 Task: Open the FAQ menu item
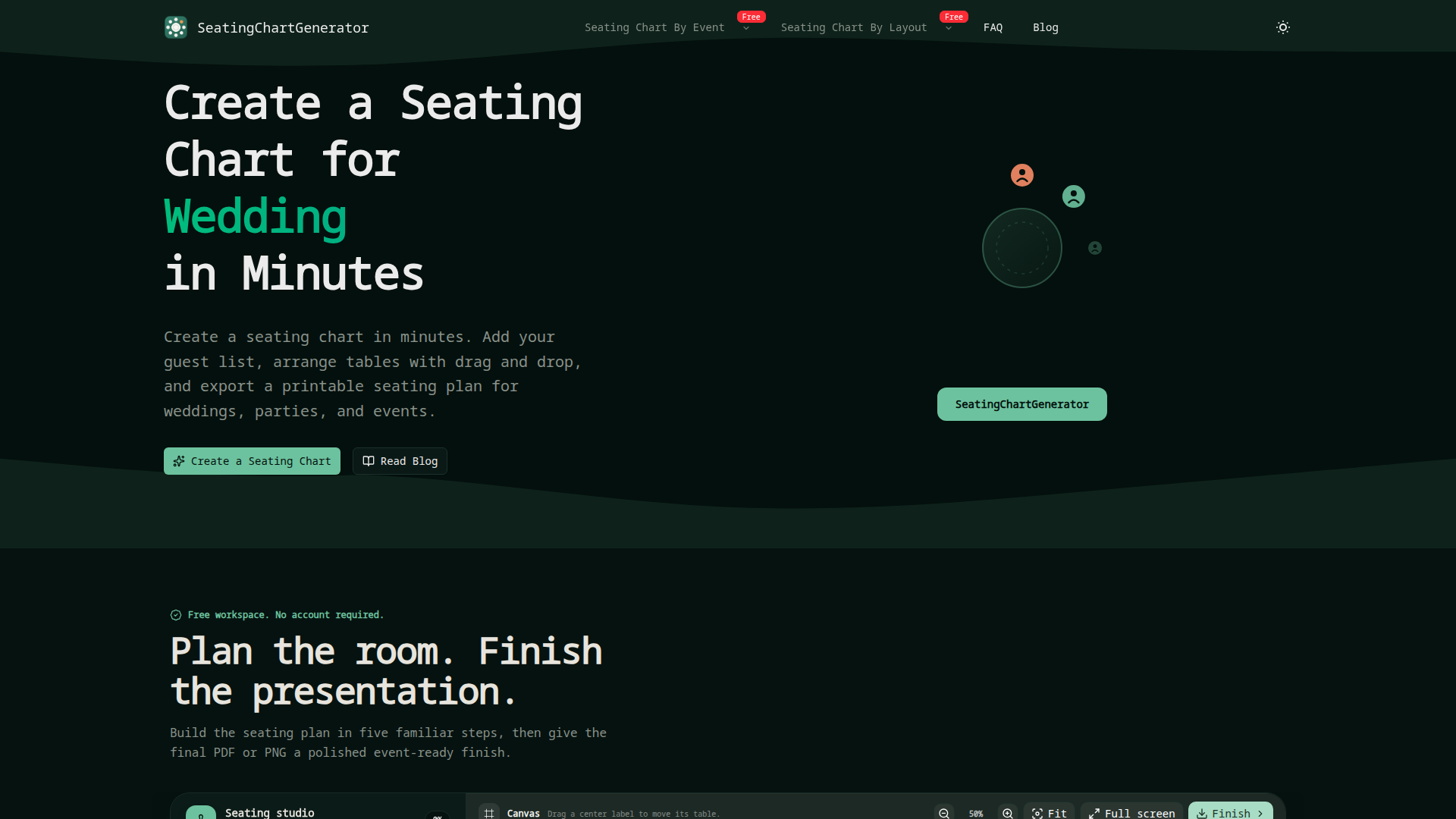pos(993,27)
